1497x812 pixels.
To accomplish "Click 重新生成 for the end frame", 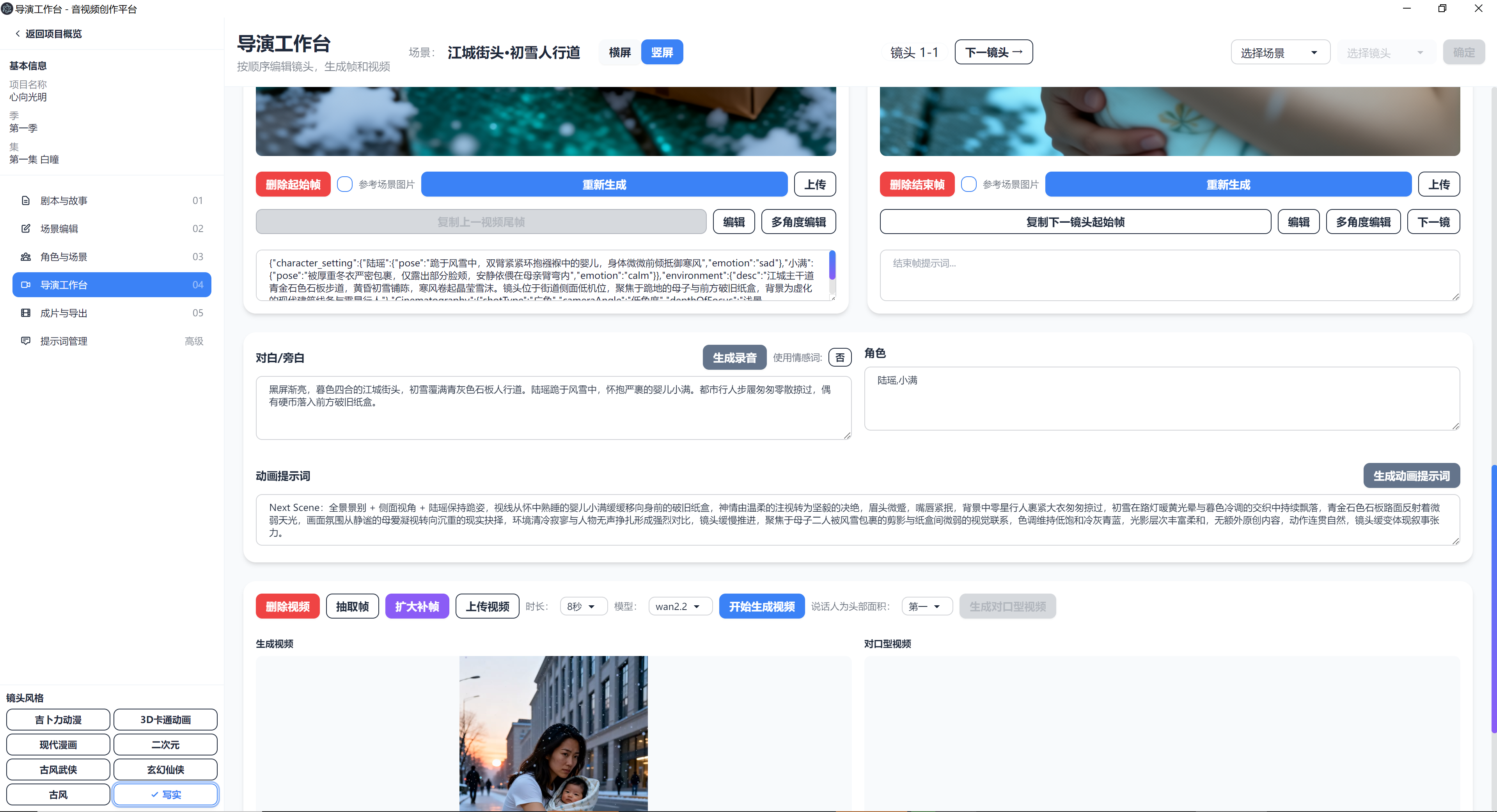I will point(1228,184).
